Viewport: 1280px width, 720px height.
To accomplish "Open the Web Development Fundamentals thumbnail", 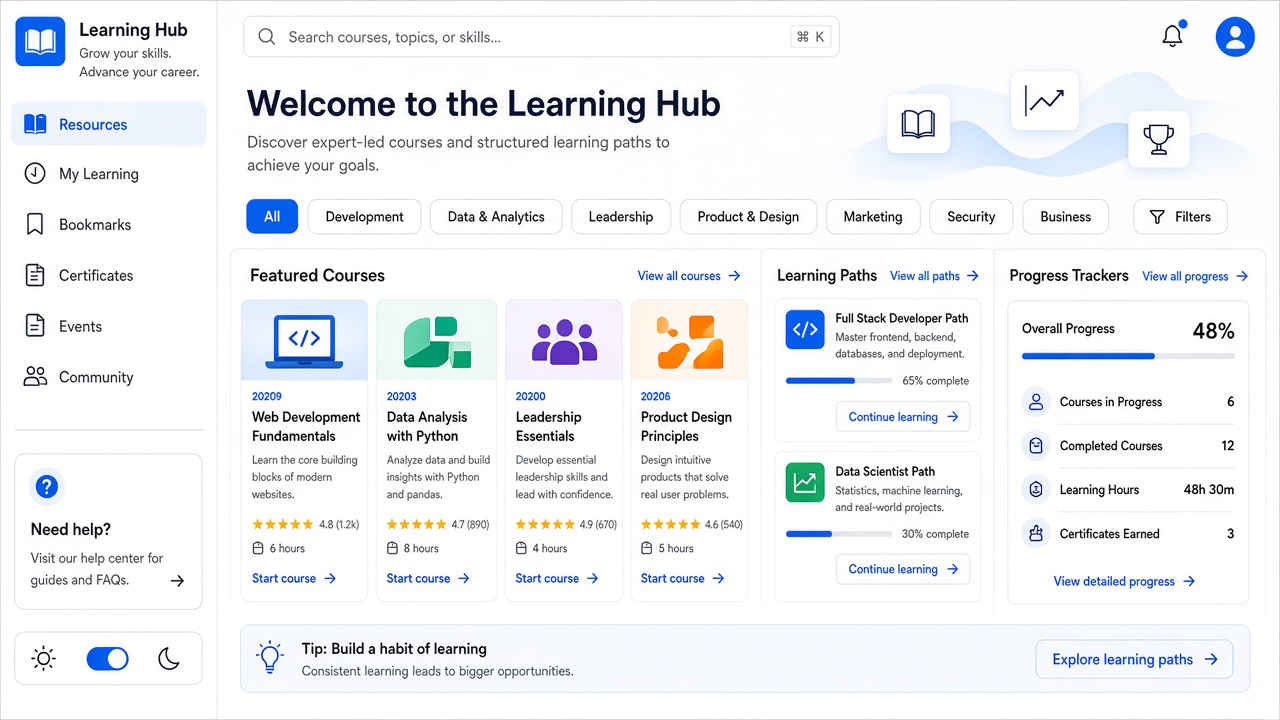I will click(304, 340).
